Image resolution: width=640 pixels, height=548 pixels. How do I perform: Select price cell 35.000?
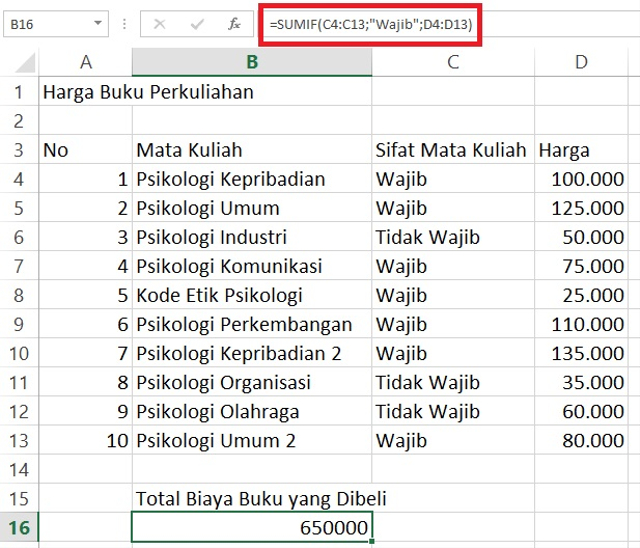point(581,382)
